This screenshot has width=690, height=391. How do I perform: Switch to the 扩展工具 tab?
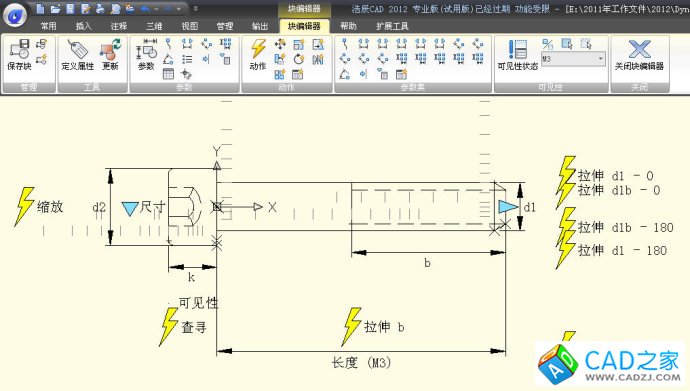[x=392, y=26]
